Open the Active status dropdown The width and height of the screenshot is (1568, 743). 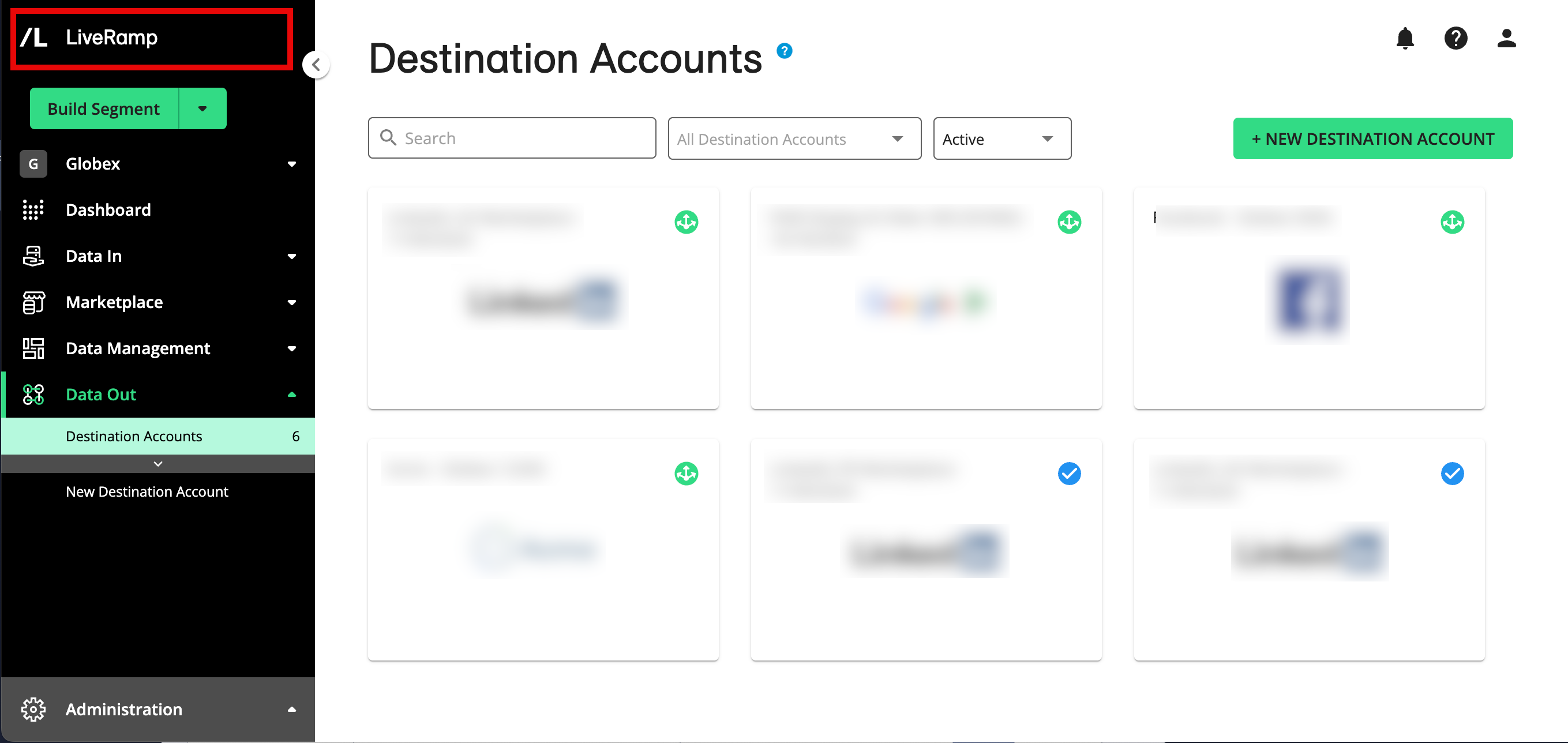point(1002,139)
